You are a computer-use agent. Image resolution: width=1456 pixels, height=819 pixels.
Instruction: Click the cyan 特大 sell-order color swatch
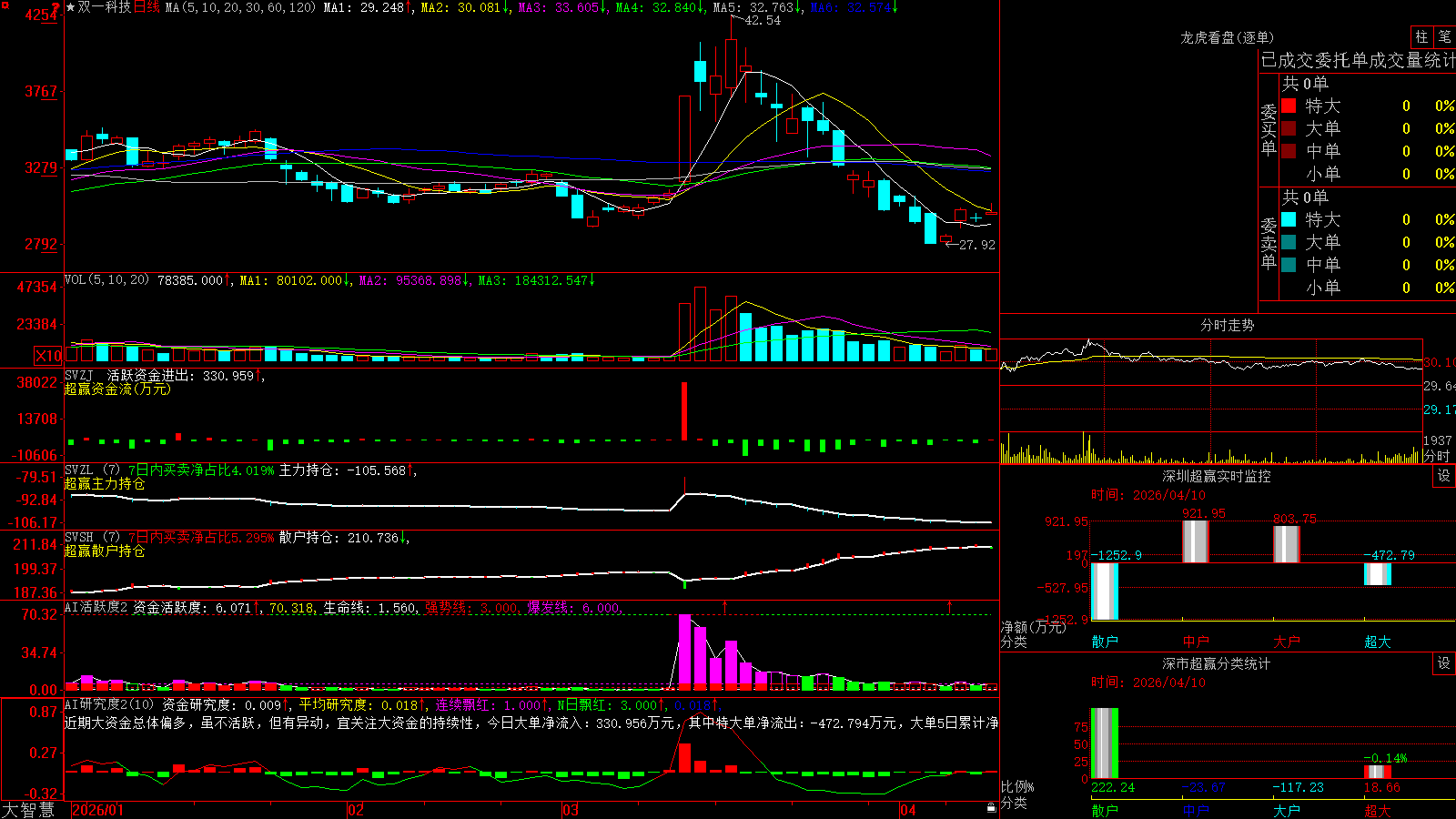tap(1289, 219)
